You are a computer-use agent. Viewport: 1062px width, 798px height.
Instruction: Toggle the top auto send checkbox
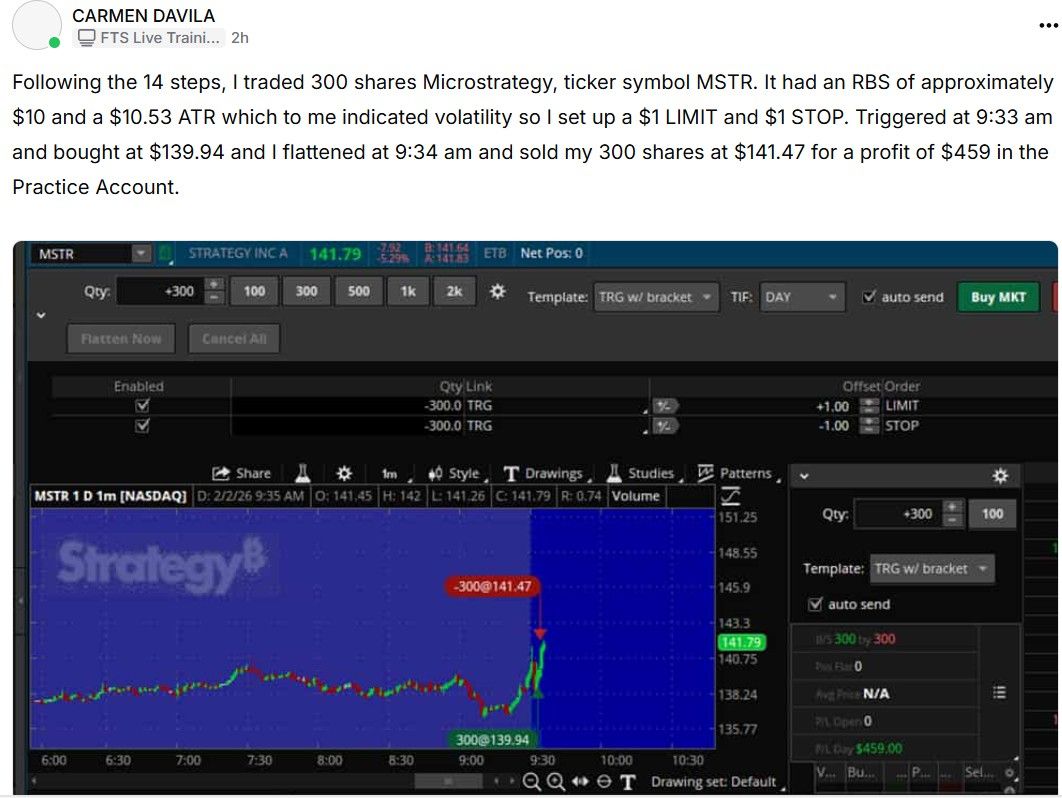869,297
